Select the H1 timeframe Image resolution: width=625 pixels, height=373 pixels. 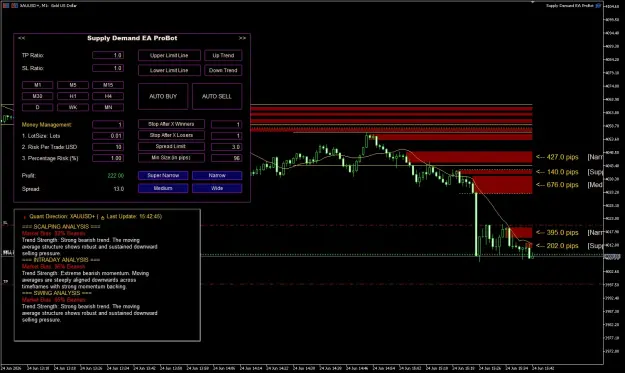tap(73, 96)
